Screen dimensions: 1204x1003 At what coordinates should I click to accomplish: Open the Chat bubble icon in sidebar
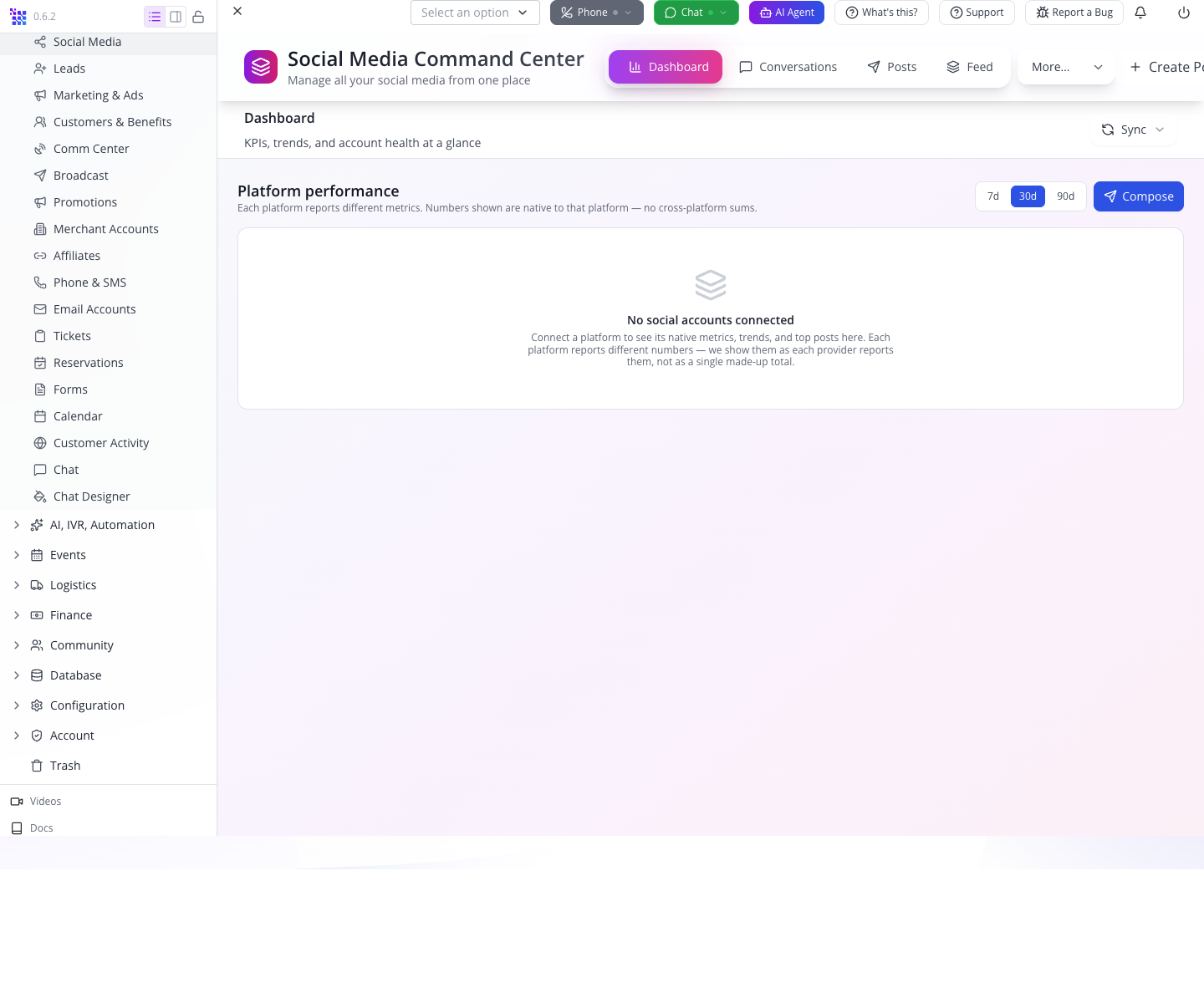(40, 470)
